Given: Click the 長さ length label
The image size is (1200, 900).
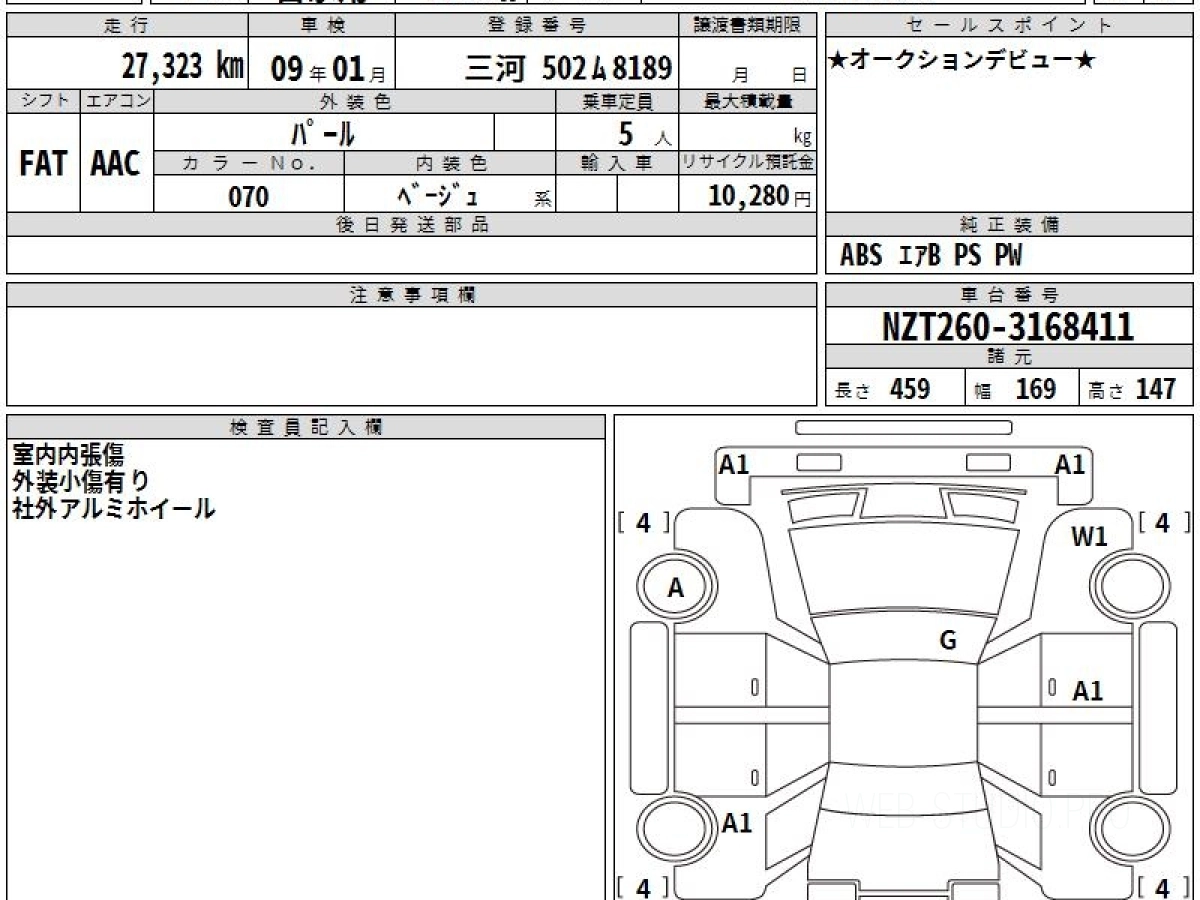Looking at the screenshot, I should click(x=853, y=391).
